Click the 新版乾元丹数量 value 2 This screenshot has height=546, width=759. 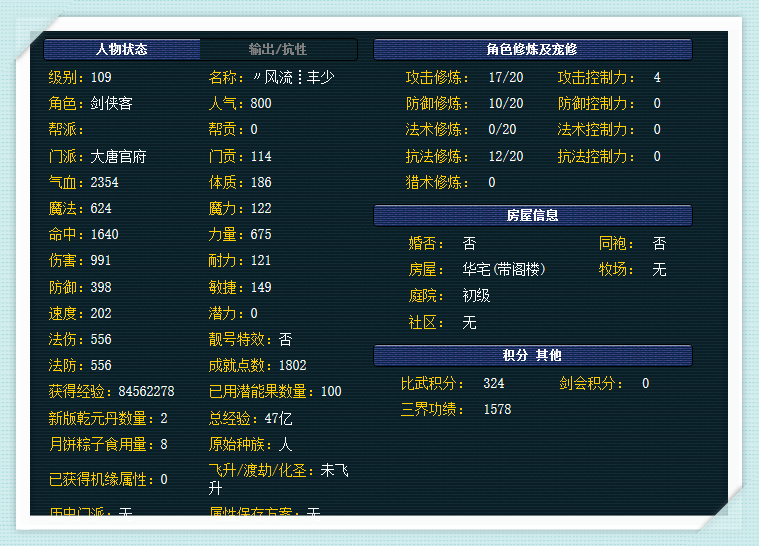[x=164, y=419]
